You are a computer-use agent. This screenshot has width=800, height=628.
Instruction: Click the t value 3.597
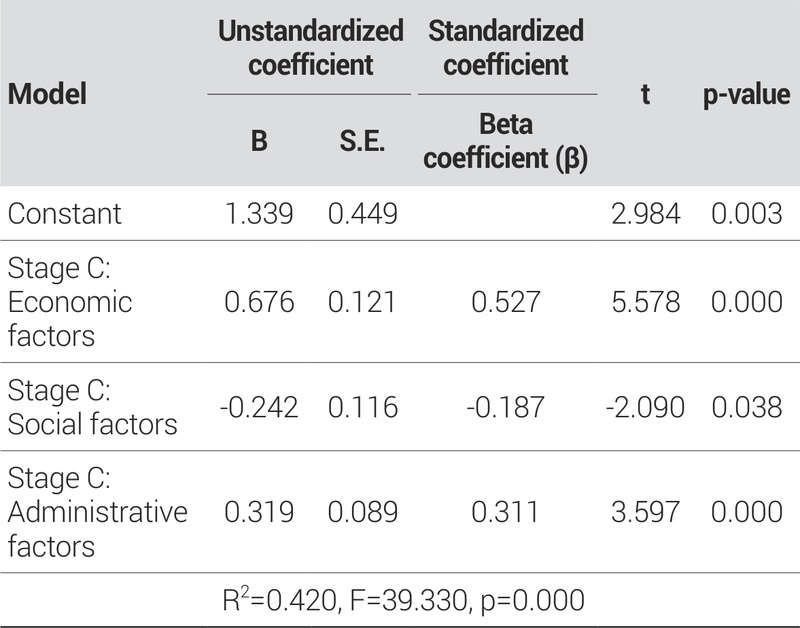click(646, 513)
